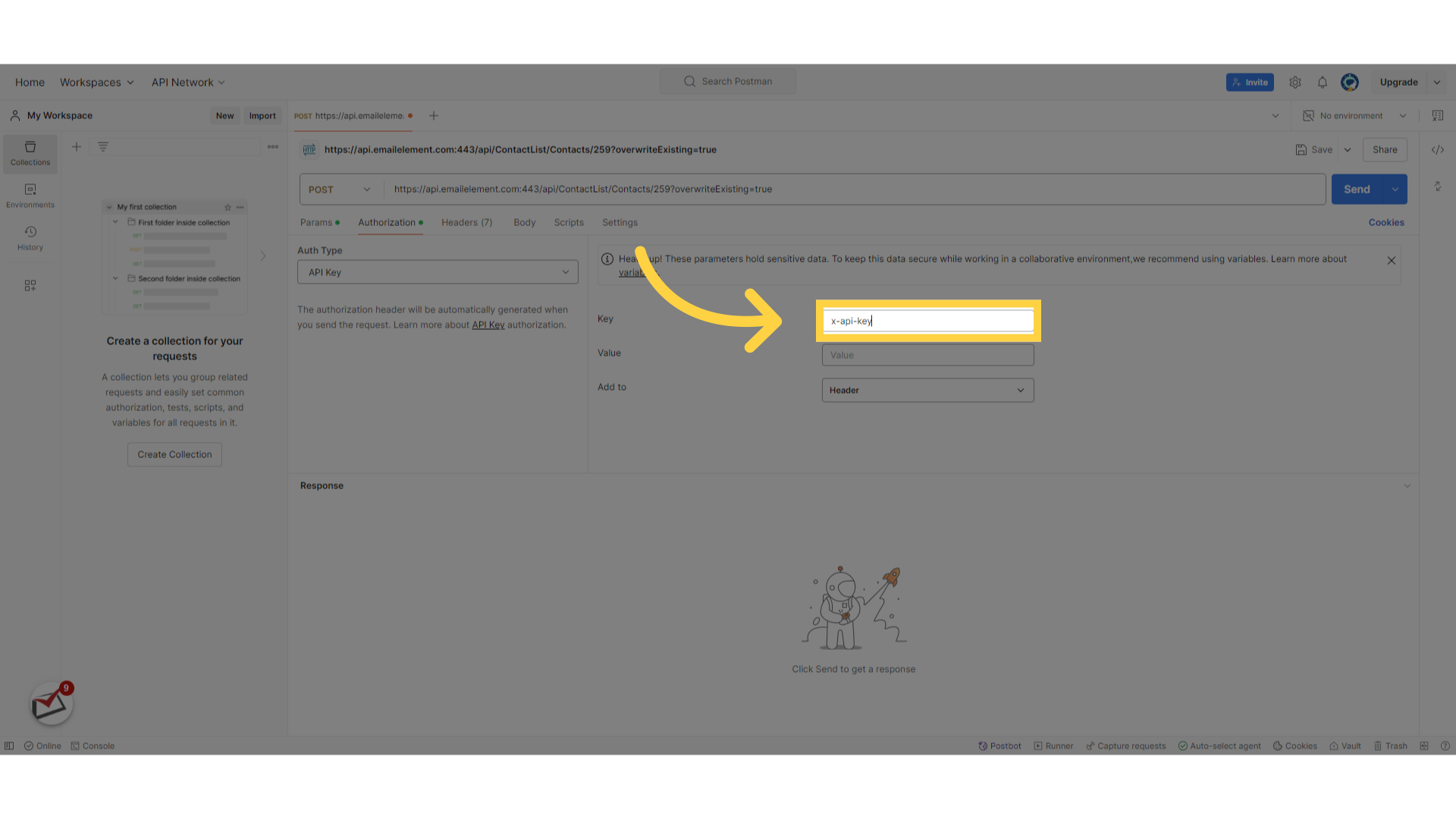Image resolution: width=1456 pixels, height=819 pixels.
Task: Dismiss the sensitive data heads-up banner
Action: pyautogui.click(x=1392, y=261)
